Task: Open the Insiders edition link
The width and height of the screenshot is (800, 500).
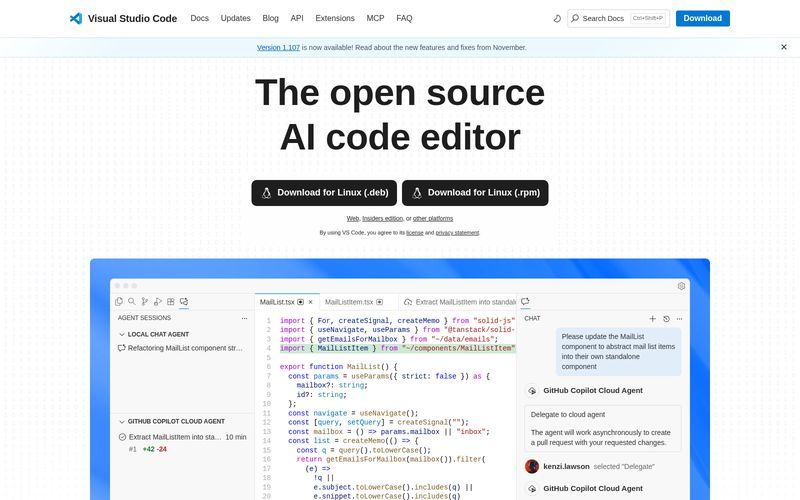Action: [x=382, y=218]
